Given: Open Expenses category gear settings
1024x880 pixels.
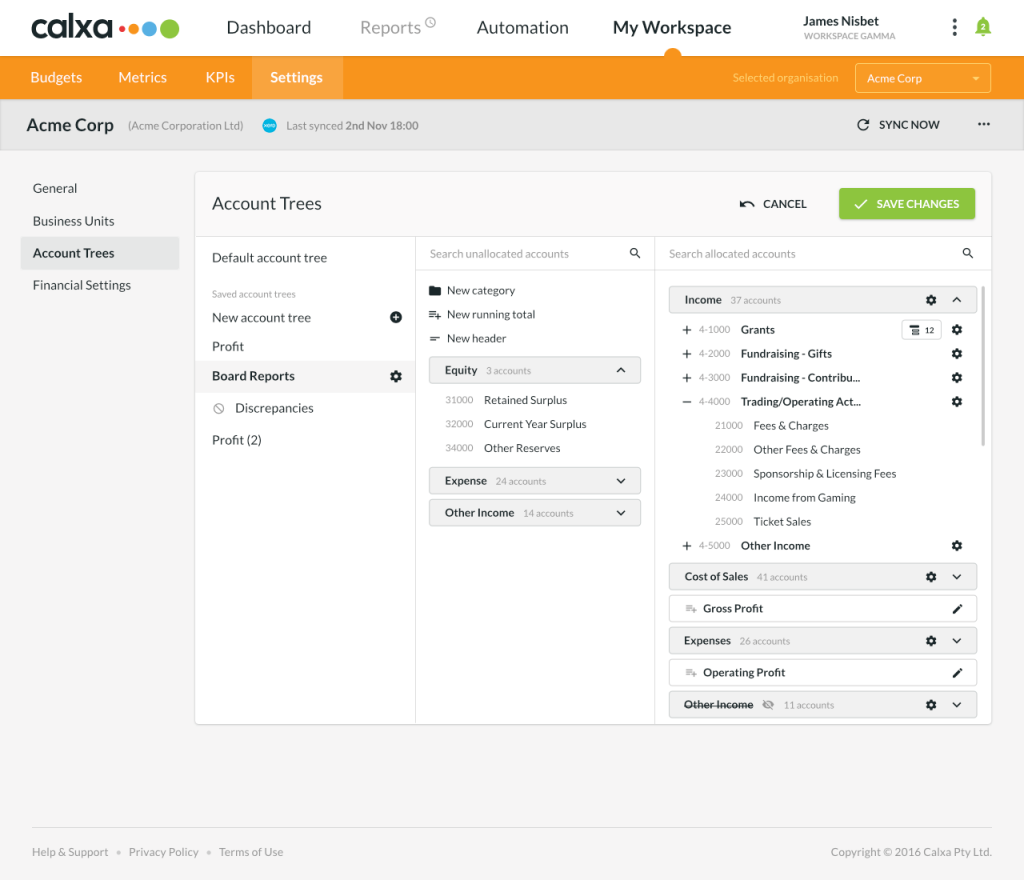Looking at the screenshot, I should pos(931,641).
